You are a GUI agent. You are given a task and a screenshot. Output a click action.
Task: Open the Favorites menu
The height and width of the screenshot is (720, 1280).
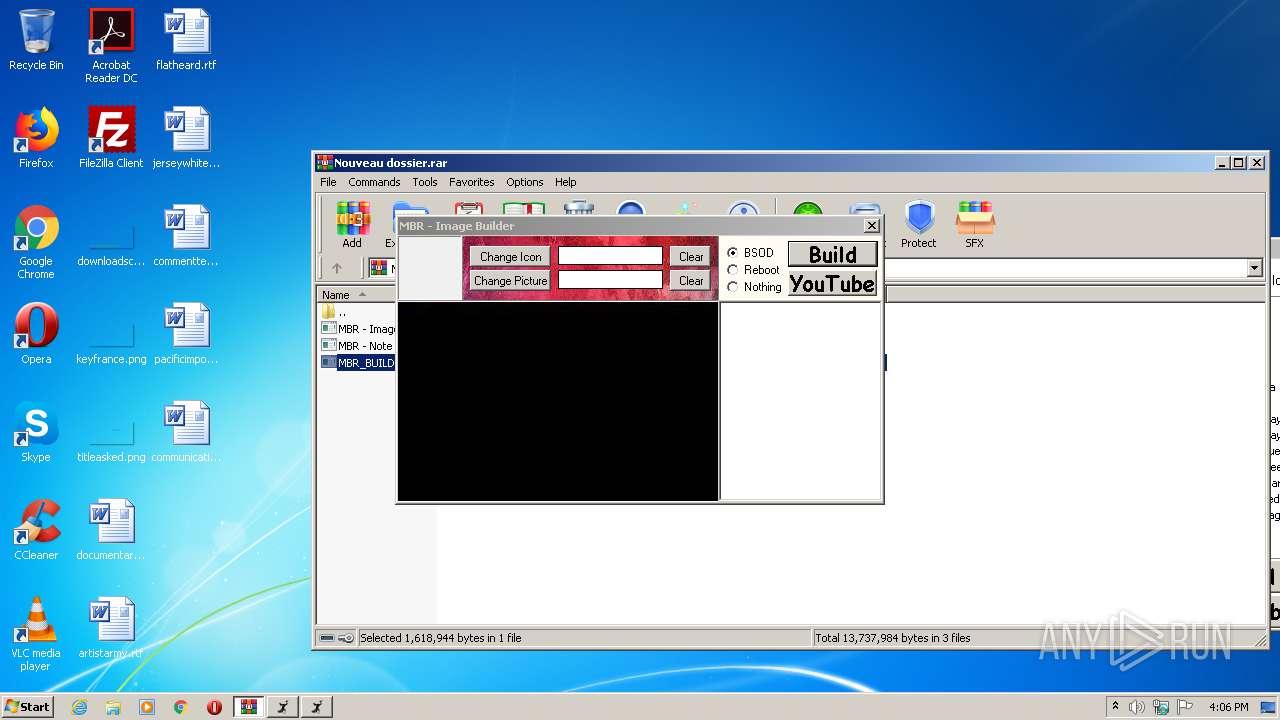[471, 182]
